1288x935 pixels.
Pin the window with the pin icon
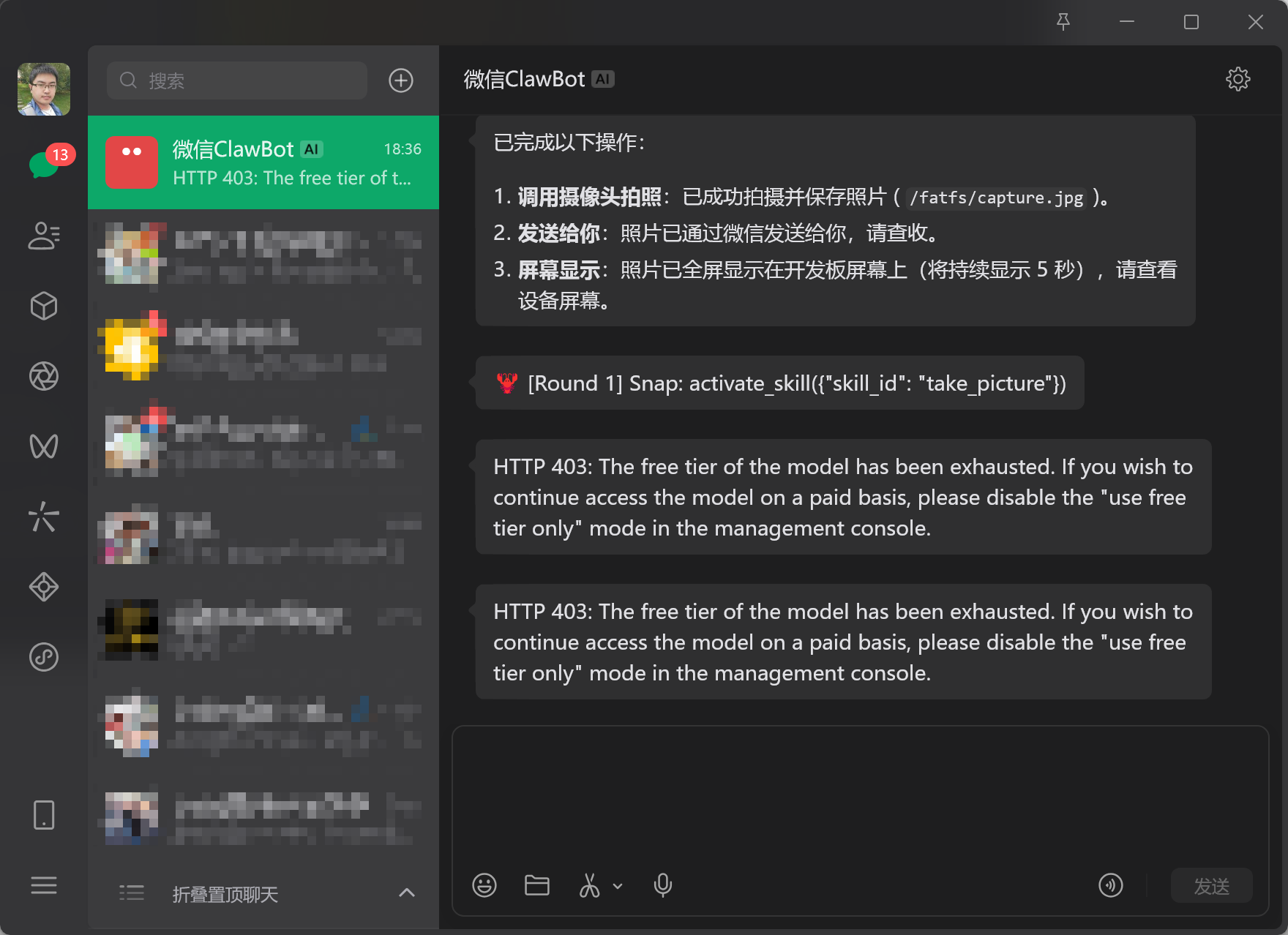click(1063, 22)
